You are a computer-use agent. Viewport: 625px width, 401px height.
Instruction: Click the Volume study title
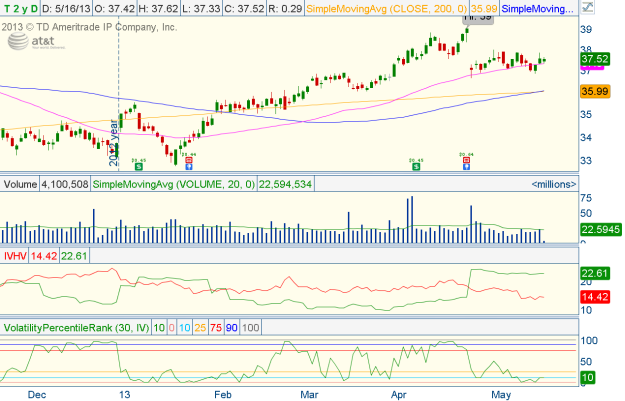pyautogui.click(x=19, y=184)
